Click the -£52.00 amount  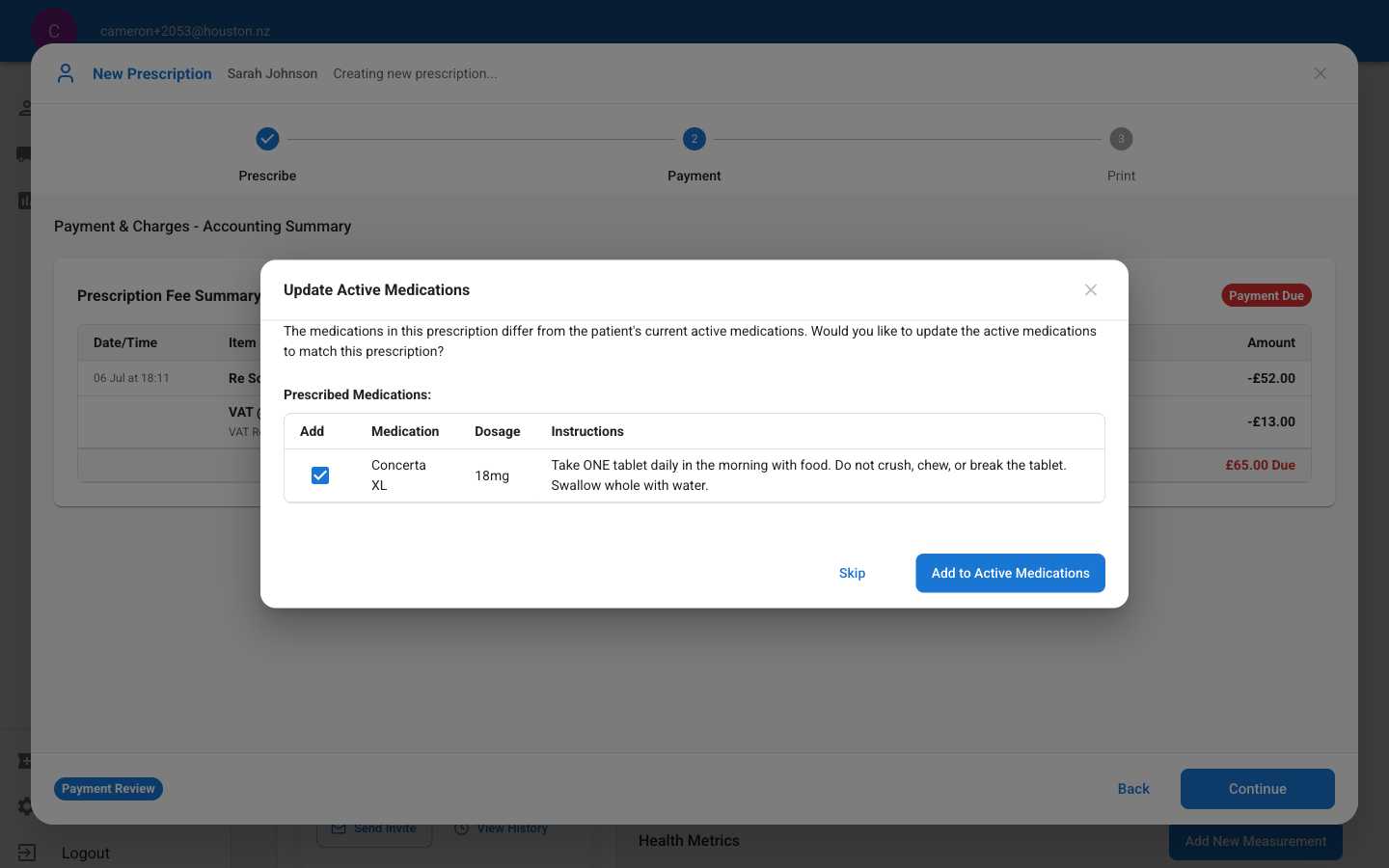click(1271, 378)
